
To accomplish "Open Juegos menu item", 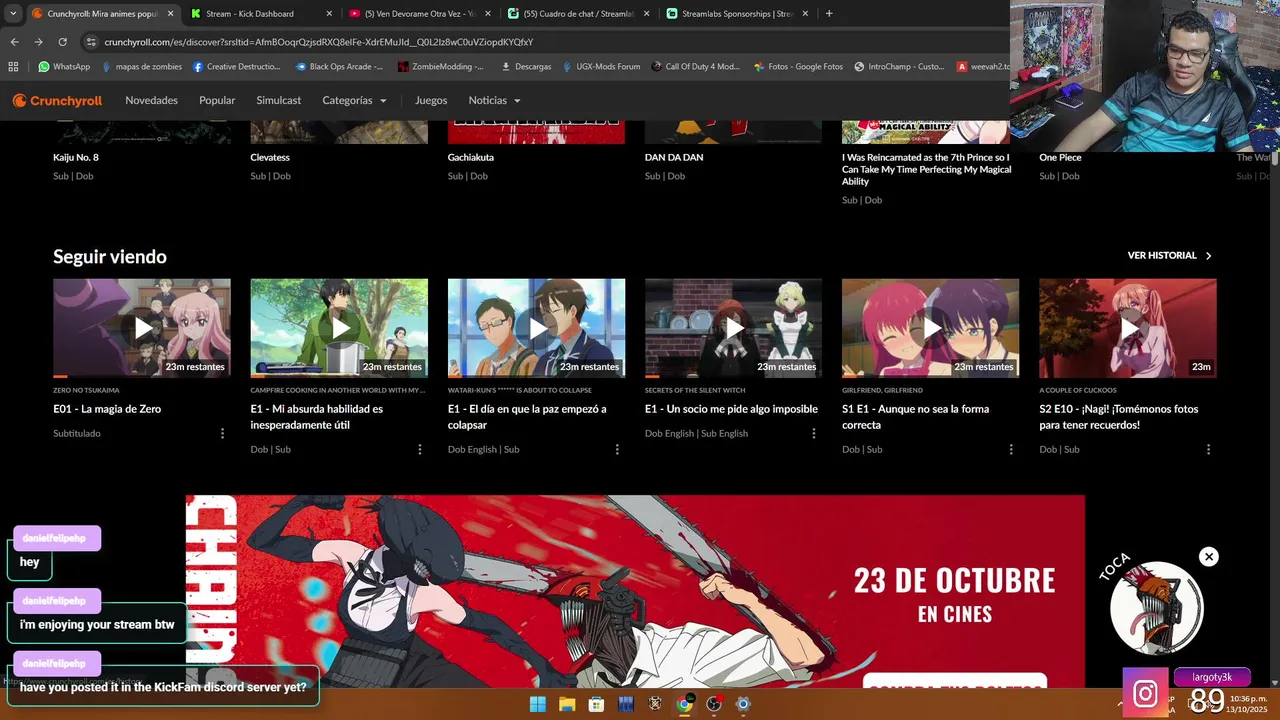I will (x=431, y=100).
